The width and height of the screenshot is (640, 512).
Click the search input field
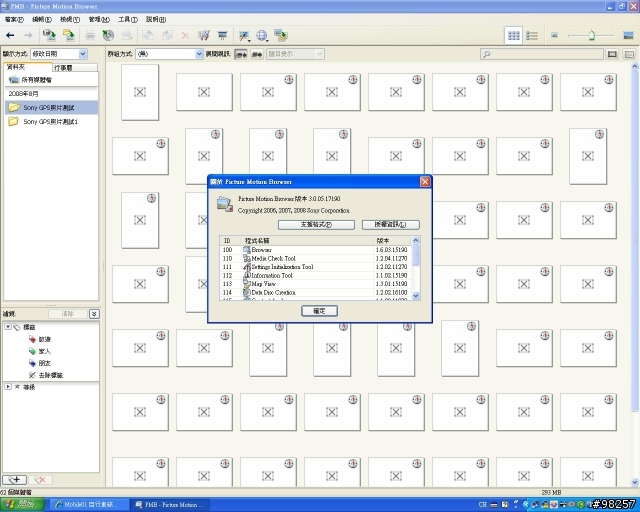click(541, 54)
